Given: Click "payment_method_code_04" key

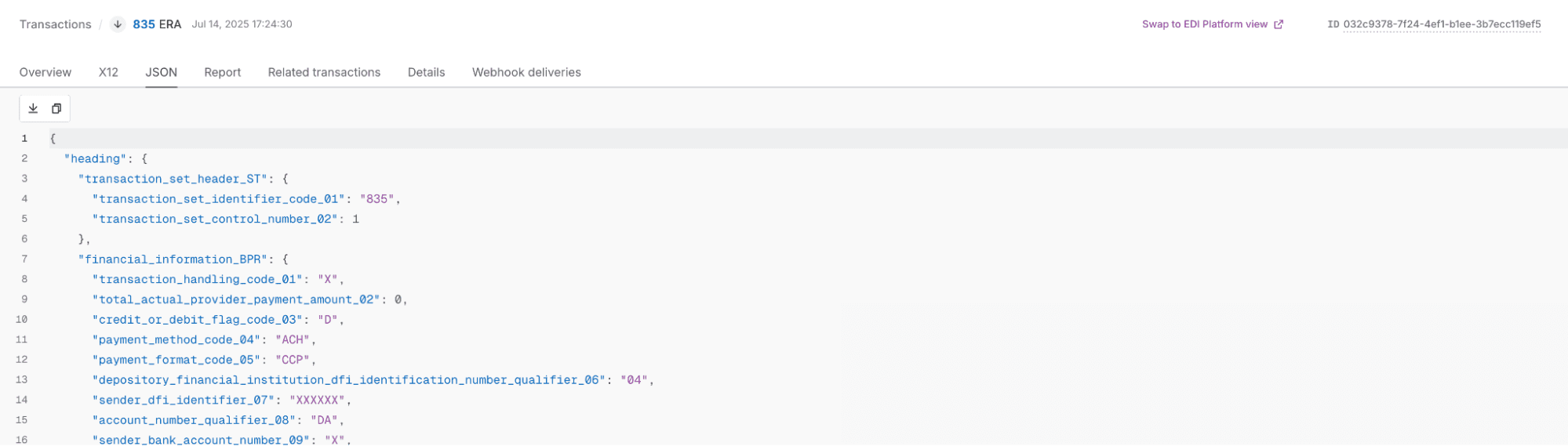Looking at the screenshot, I should [x=176, y=339].
